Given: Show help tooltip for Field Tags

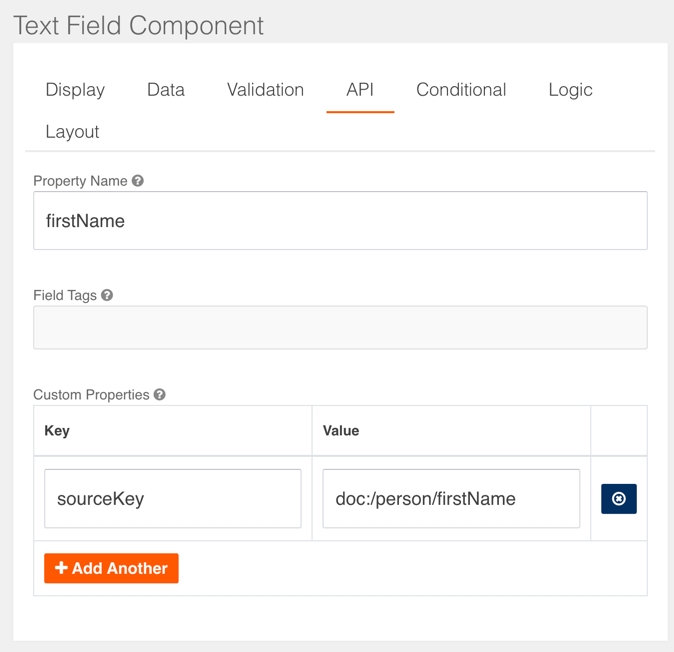Looking at the screenshot, I should coord(107,295).
